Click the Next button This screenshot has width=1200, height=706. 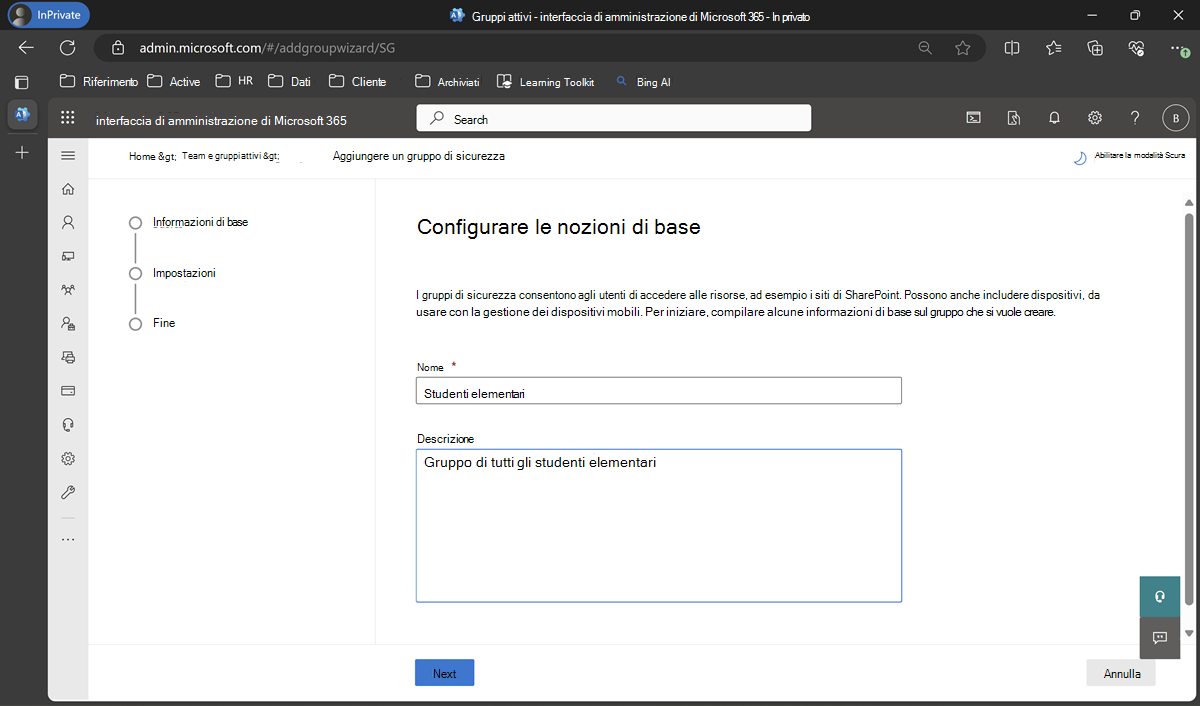[444, 673]
